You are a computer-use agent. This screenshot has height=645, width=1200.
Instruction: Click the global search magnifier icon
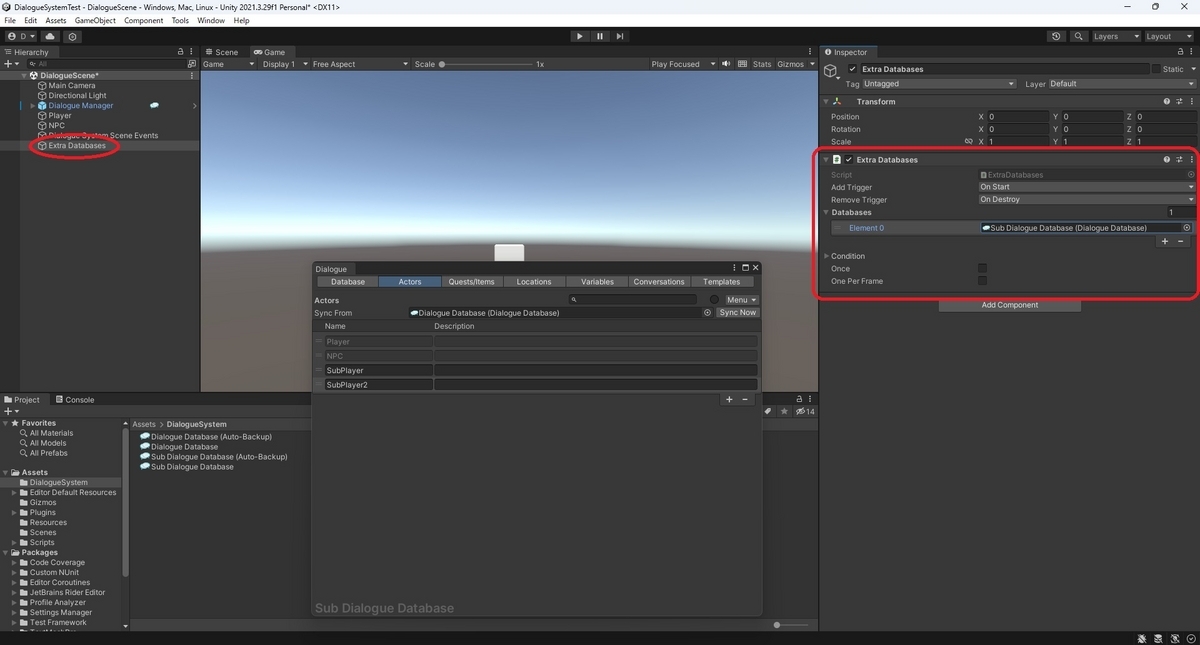[x=1079, y=36]
